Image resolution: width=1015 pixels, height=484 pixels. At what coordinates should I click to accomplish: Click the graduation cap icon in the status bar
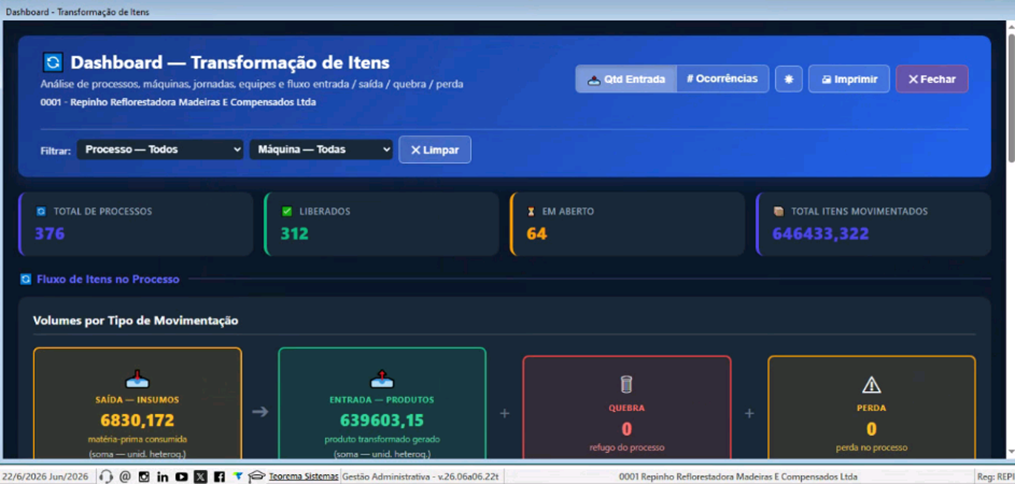tap(257, 476)
